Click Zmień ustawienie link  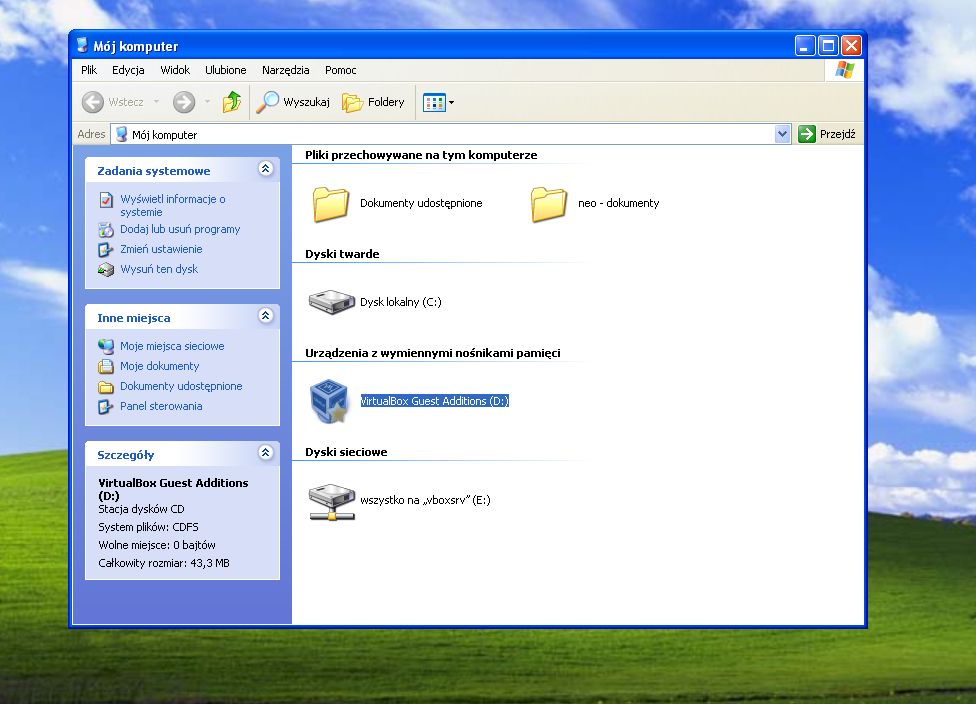161,250
